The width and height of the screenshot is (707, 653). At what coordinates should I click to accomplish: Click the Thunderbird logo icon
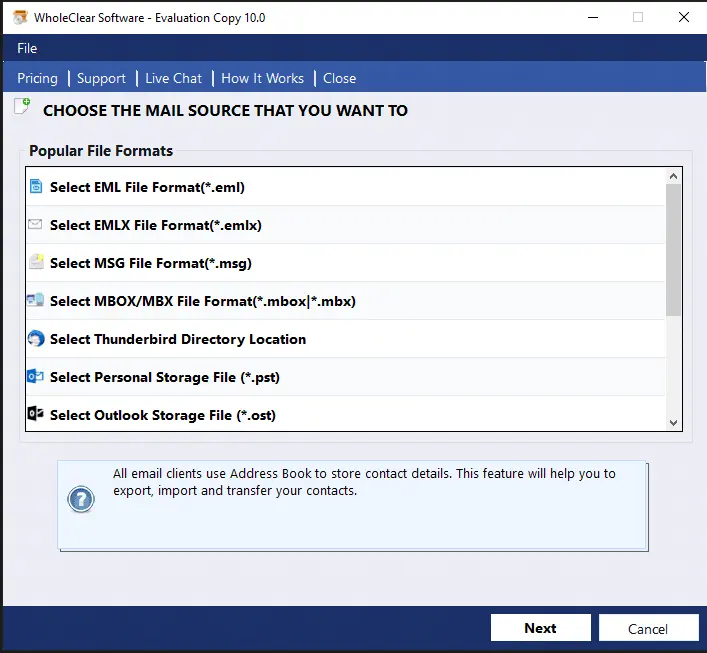[x=36, y=338]
